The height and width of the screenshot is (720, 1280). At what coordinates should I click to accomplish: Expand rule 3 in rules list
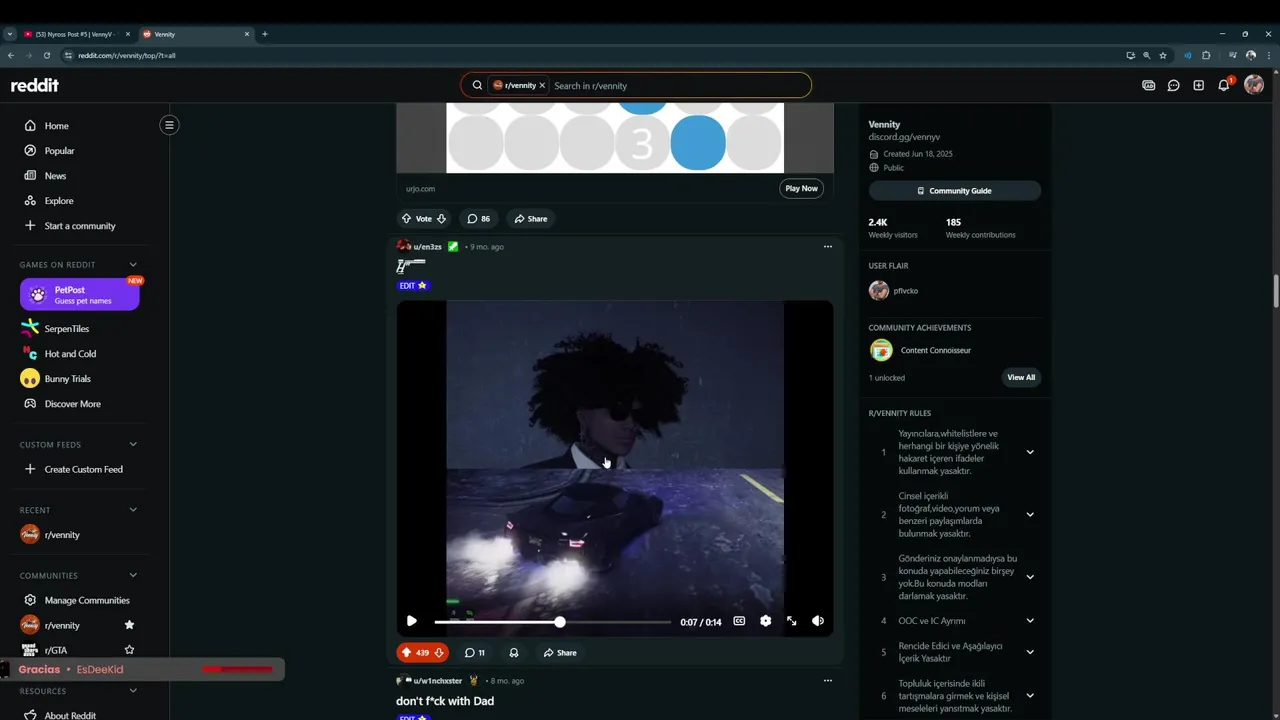(1029, 577)
